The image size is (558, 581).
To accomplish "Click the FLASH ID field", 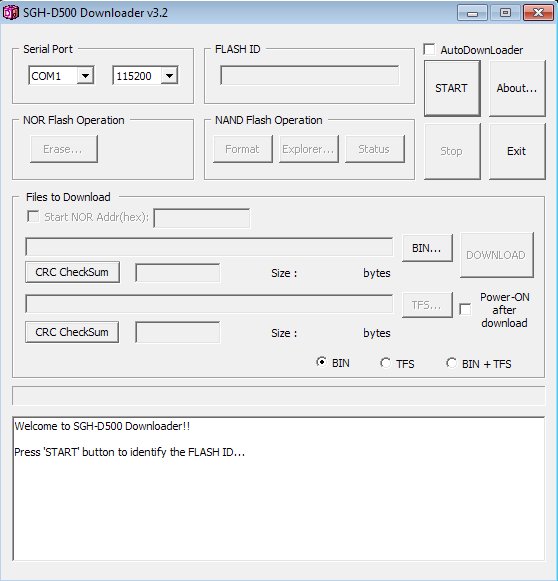I will point(310,76).
